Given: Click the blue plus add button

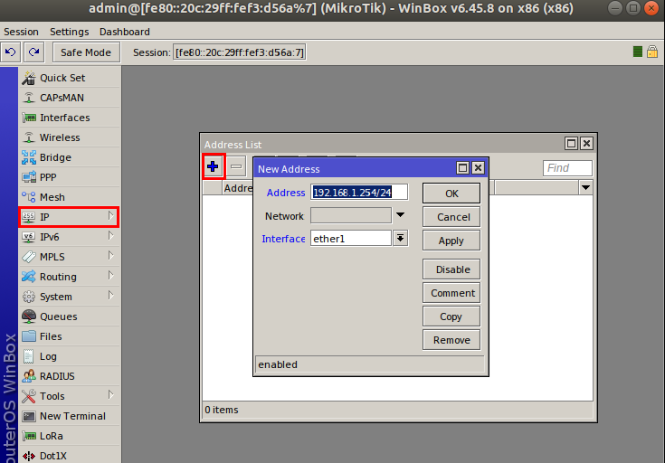Looking at the screenshot, I should click(213, 167).
